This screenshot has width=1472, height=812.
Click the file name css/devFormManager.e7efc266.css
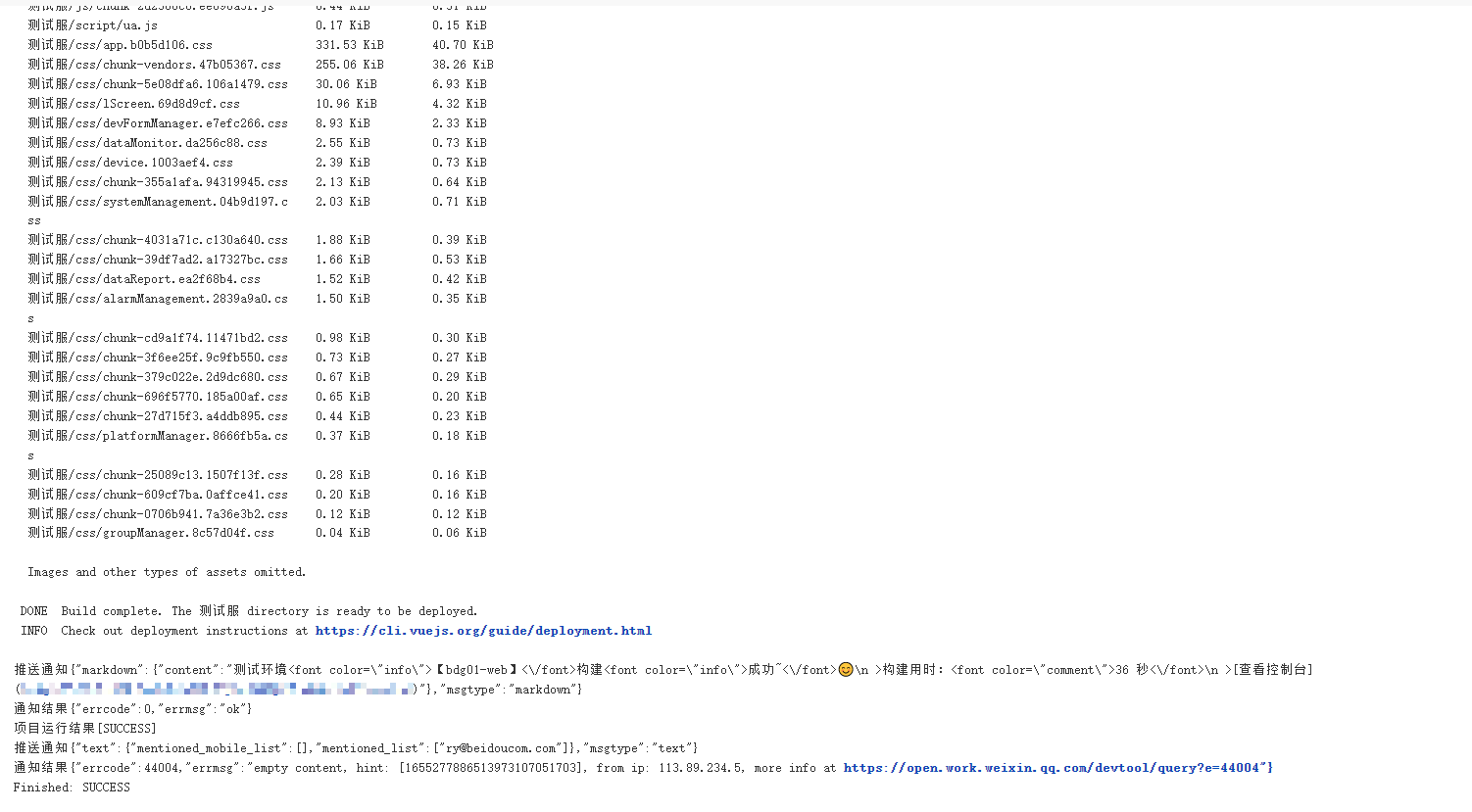click(158, 123)
